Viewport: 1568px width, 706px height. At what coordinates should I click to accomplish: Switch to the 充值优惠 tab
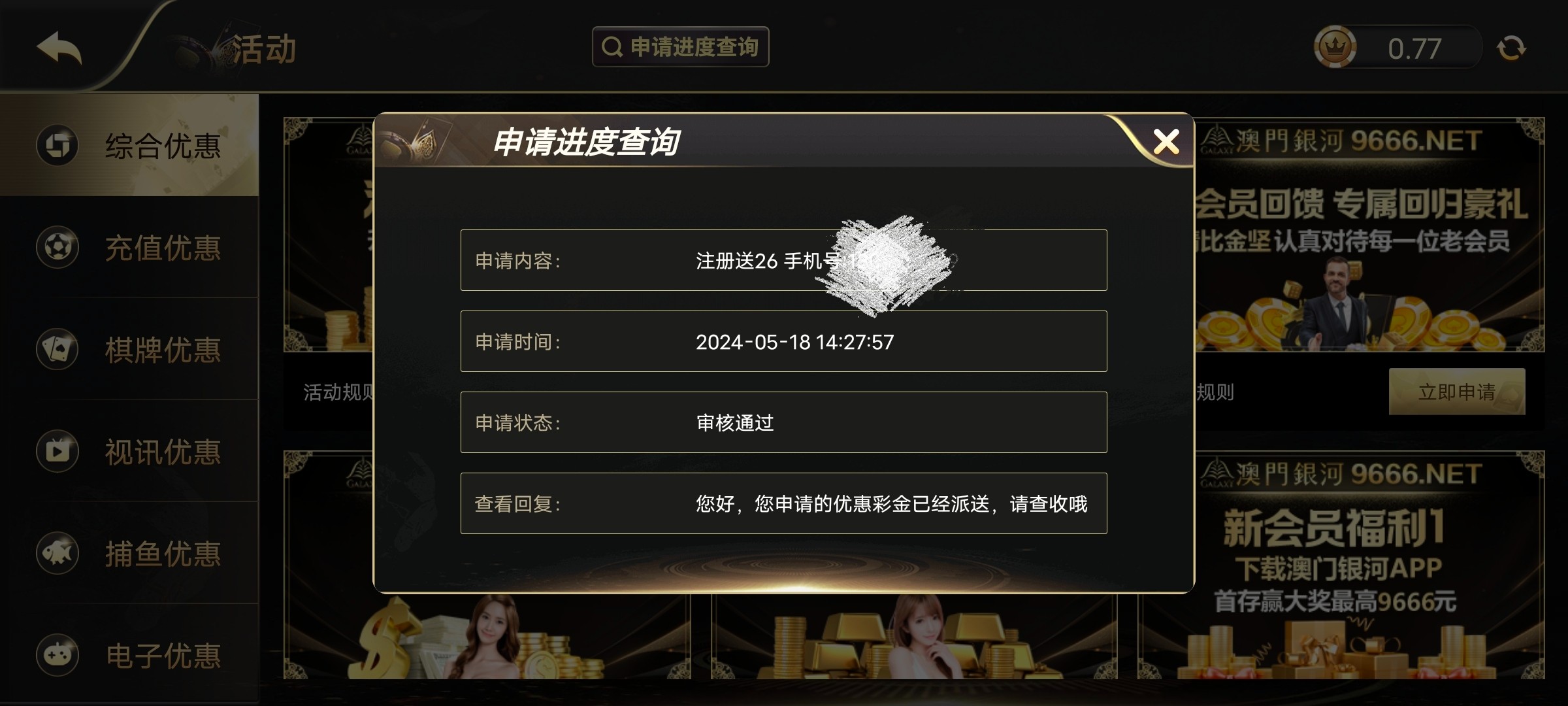[x=129, y=247]
